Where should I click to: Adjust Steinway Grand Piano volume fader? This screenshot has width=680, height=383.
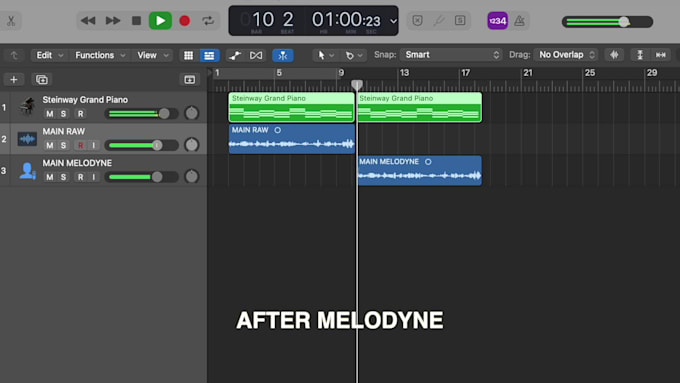coord(163,114)
